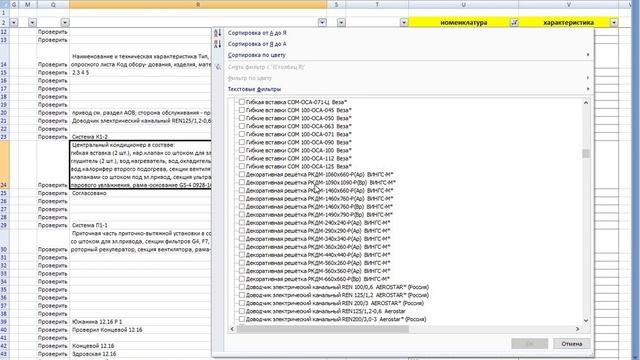Click the greyed Снять фильтр item
640x360 pixels.
[x=267, y=67]
